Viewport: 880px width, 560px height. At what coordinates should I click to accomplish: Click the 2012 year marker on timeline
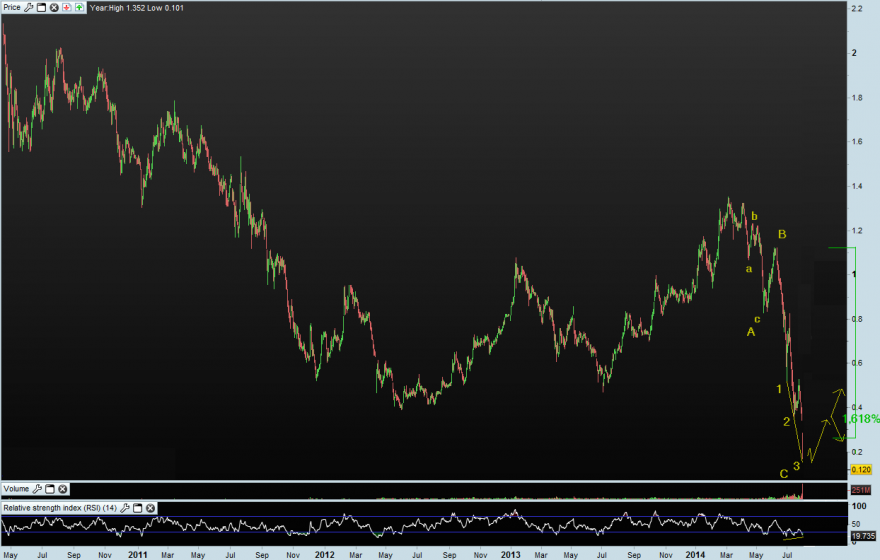(x=324, y=554)
